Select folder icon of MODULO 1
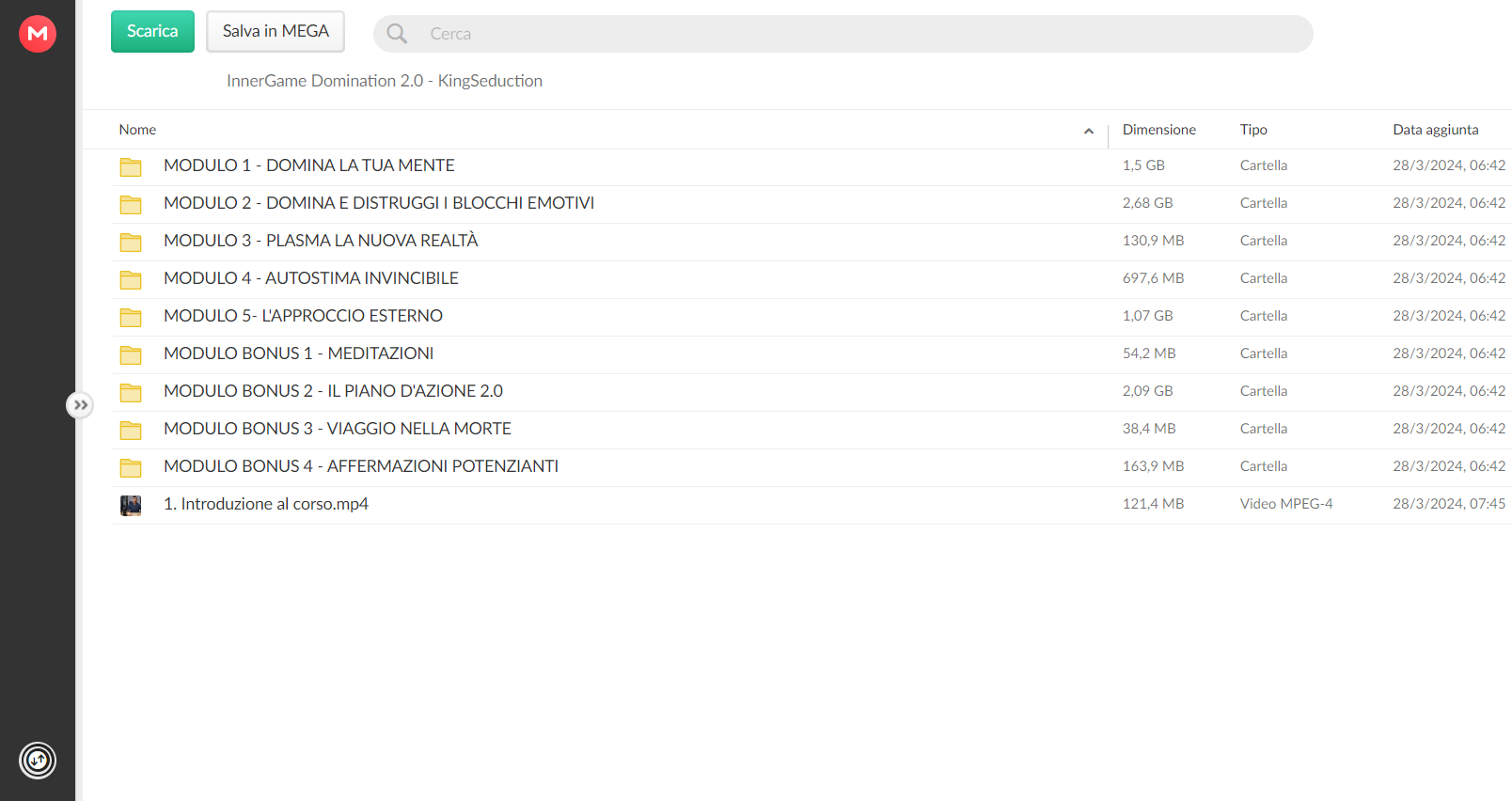 click(x=131, y=167)
